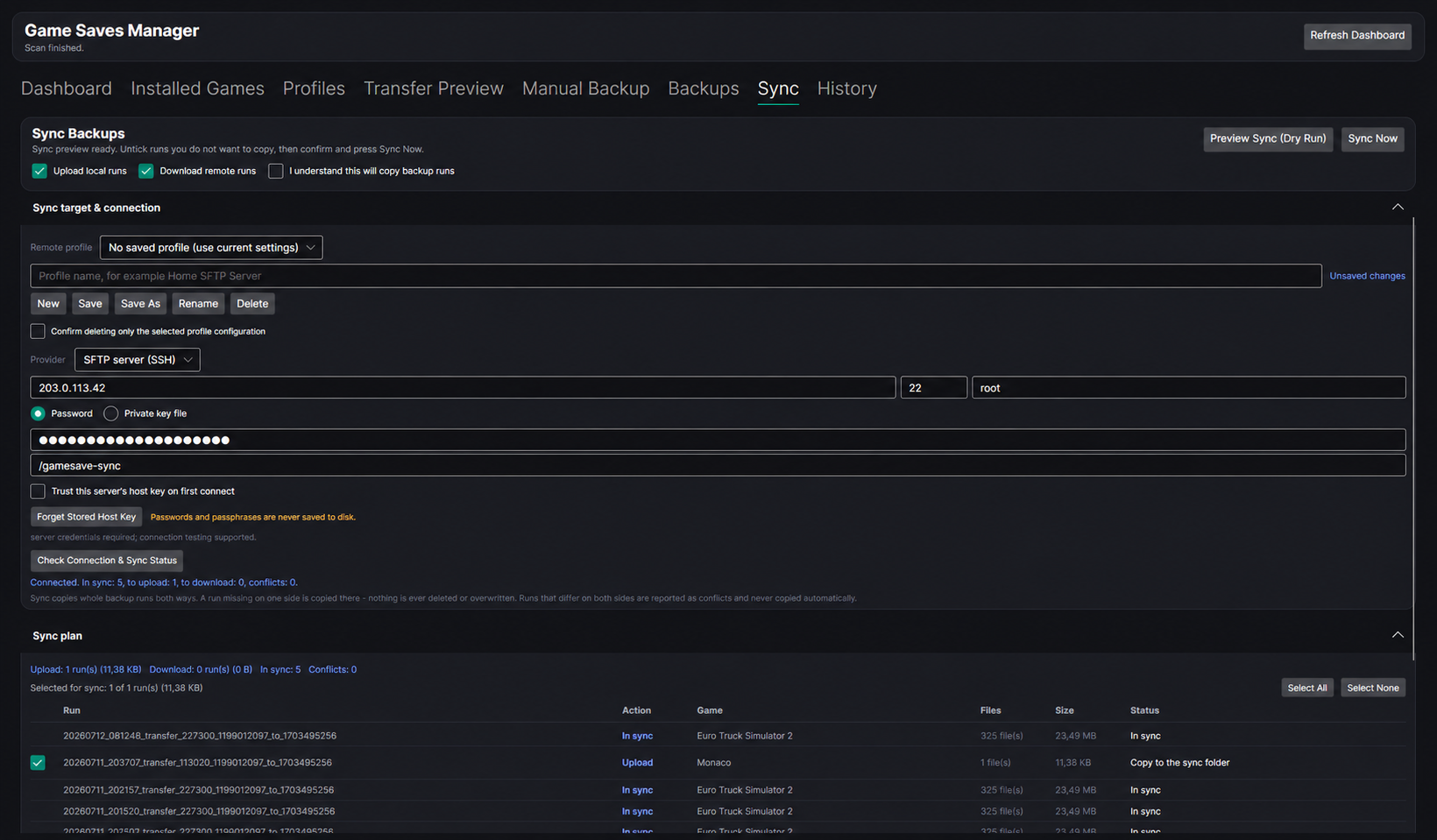Collapse the Sync plan section

[1398, 635]
